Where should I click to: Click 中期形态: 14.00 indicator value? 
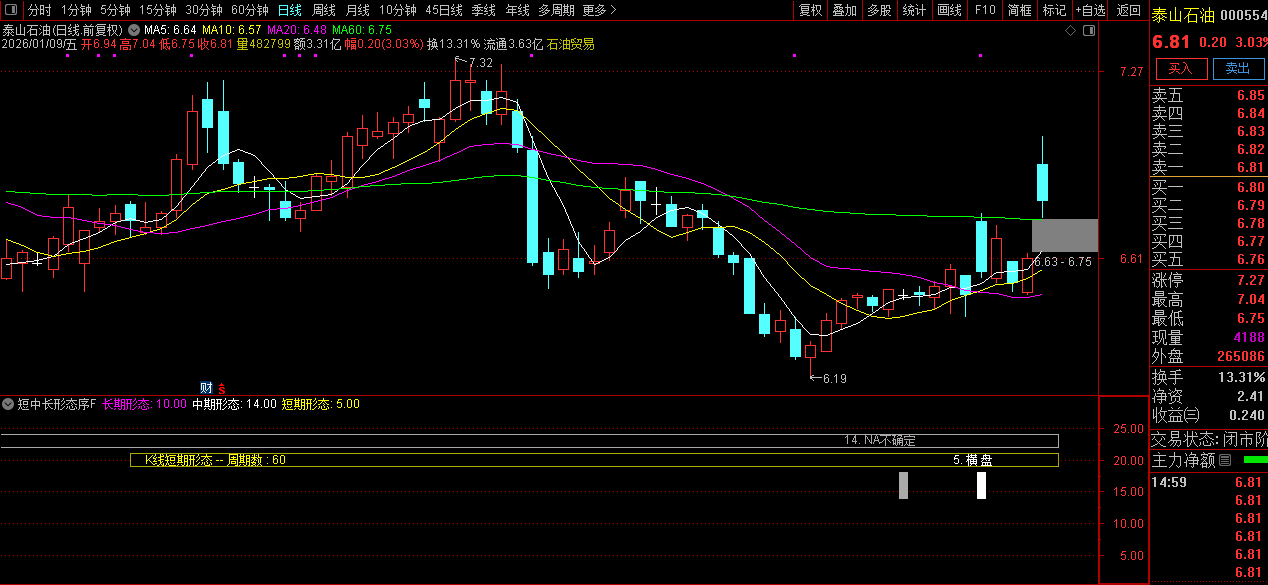(234, 404)
